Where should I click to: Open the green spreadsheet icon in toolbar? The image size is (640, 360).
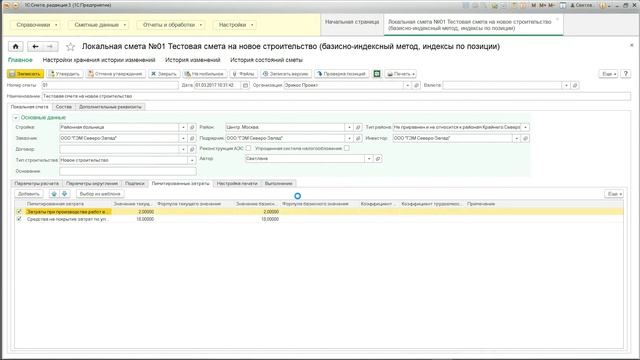377,74
